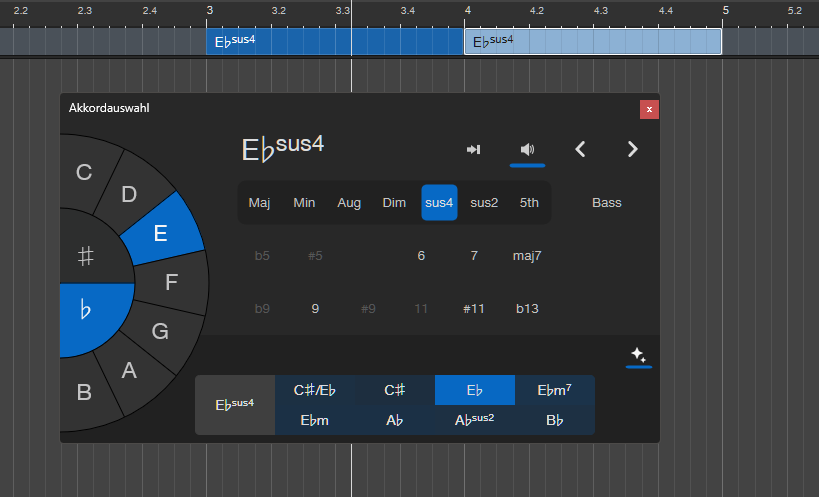
Task: Toggle the chord audition speaker icon
Action: (528, 150)
